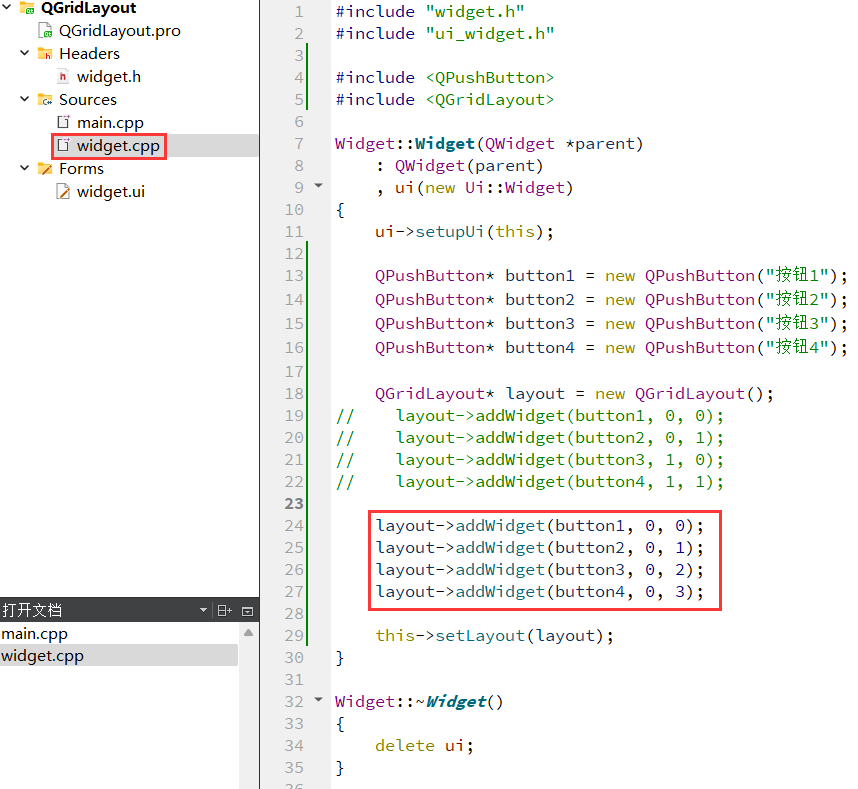Click line number 1 in the gutter
This screenshot has height=789, width=858.
[299, 11]
